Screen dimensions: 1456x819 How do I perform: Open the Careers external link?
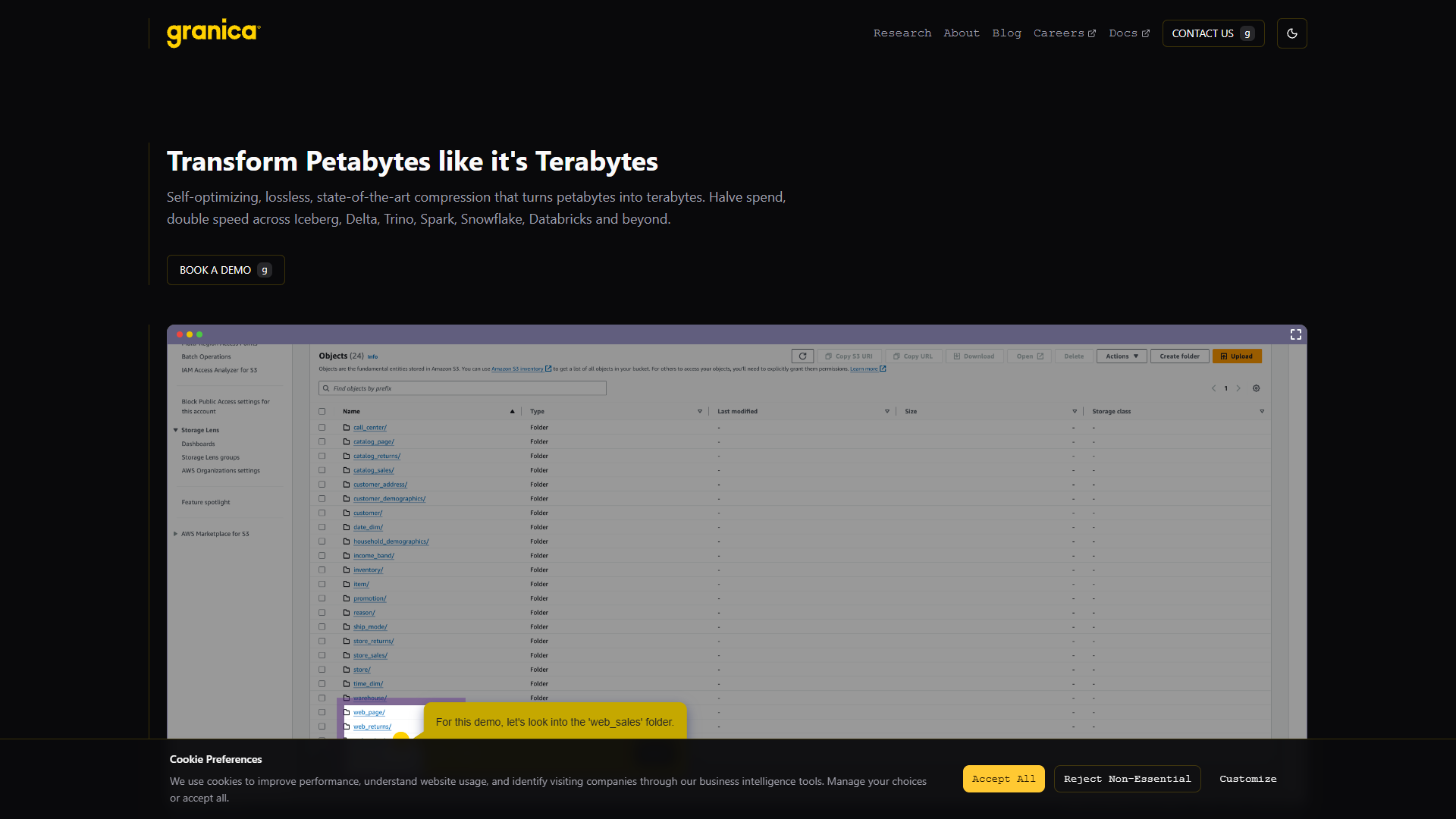click(1065, 33)
